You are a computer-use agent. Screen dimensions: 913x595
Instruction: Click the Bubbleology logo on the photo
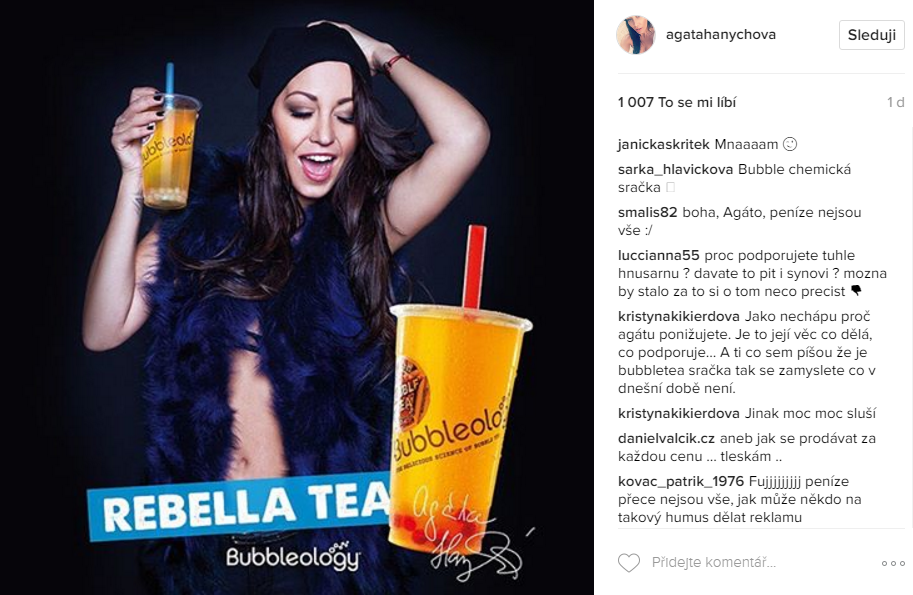(x=293, y=556)
